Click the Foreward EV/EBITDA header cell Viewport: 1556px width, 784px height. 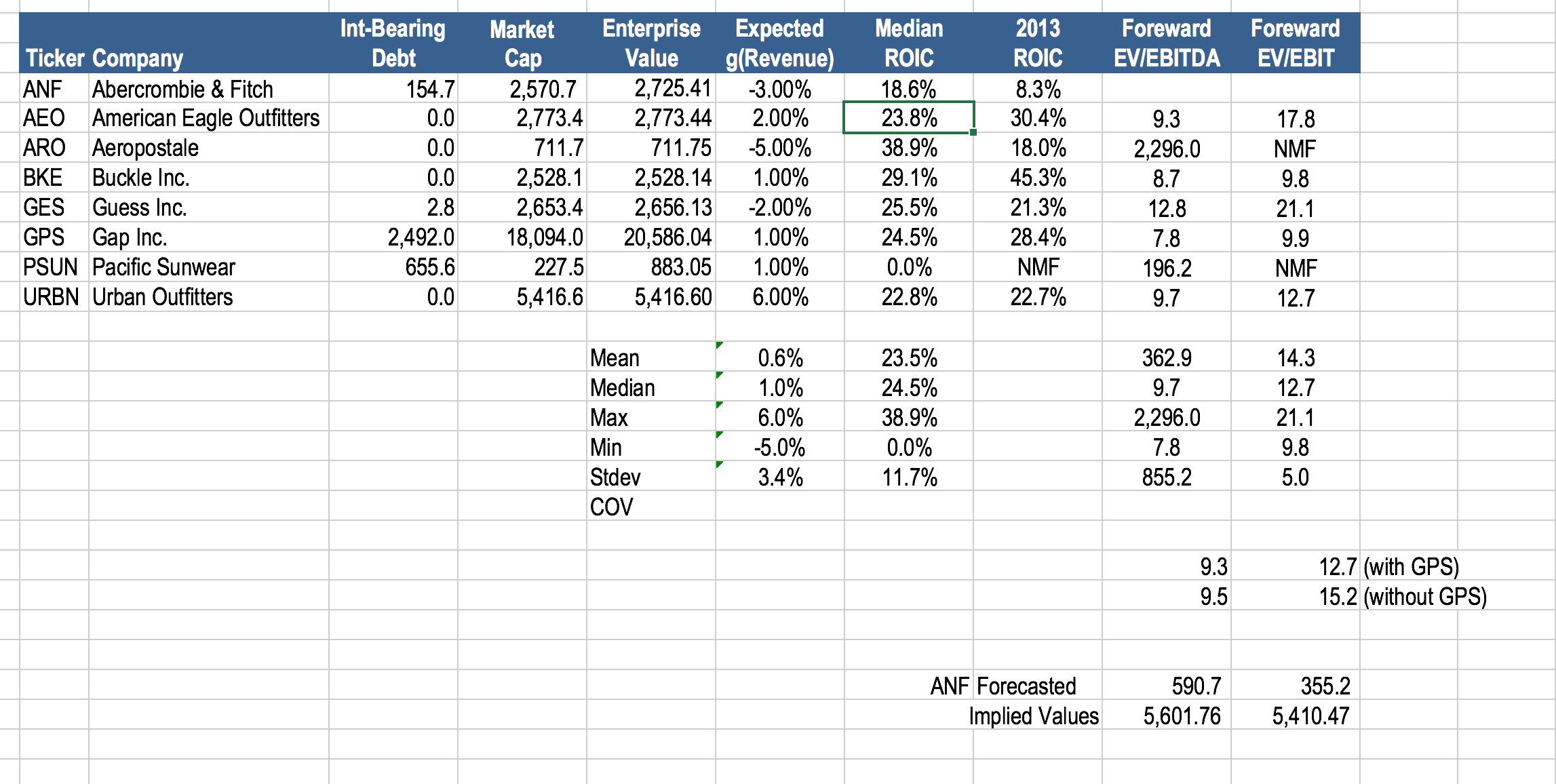pyautogui.click(x=1166, y=43)
